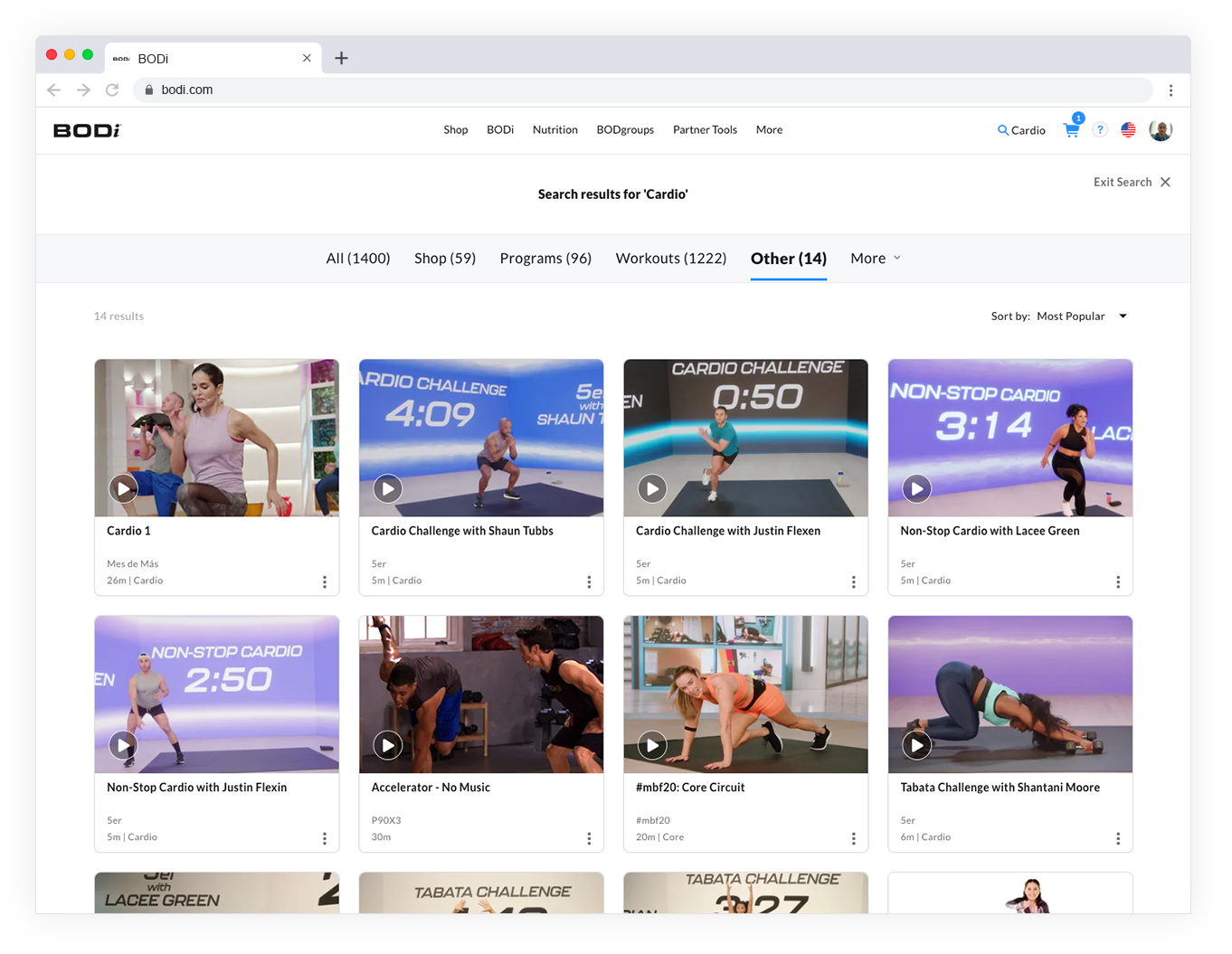The image size is (1232, 954).
Task: Open options menu on Lacee Green card
Action: [x=1118, y=582]
